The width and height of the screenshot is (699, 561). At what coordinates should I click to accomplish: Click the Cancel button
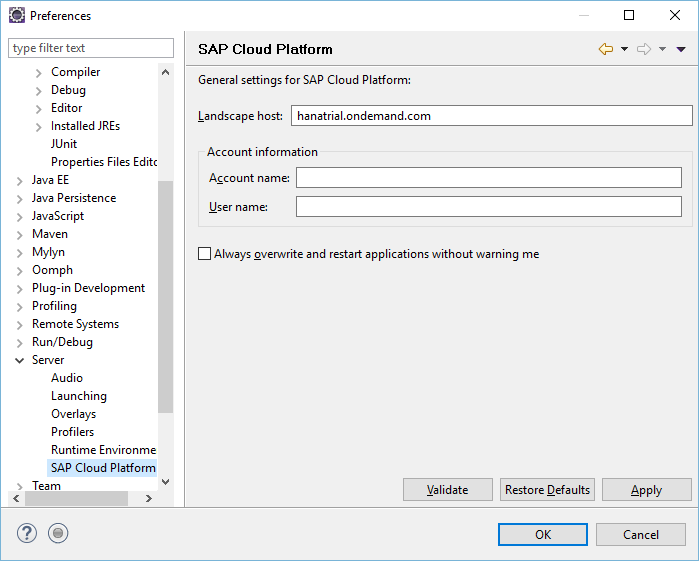pos(641,534)
